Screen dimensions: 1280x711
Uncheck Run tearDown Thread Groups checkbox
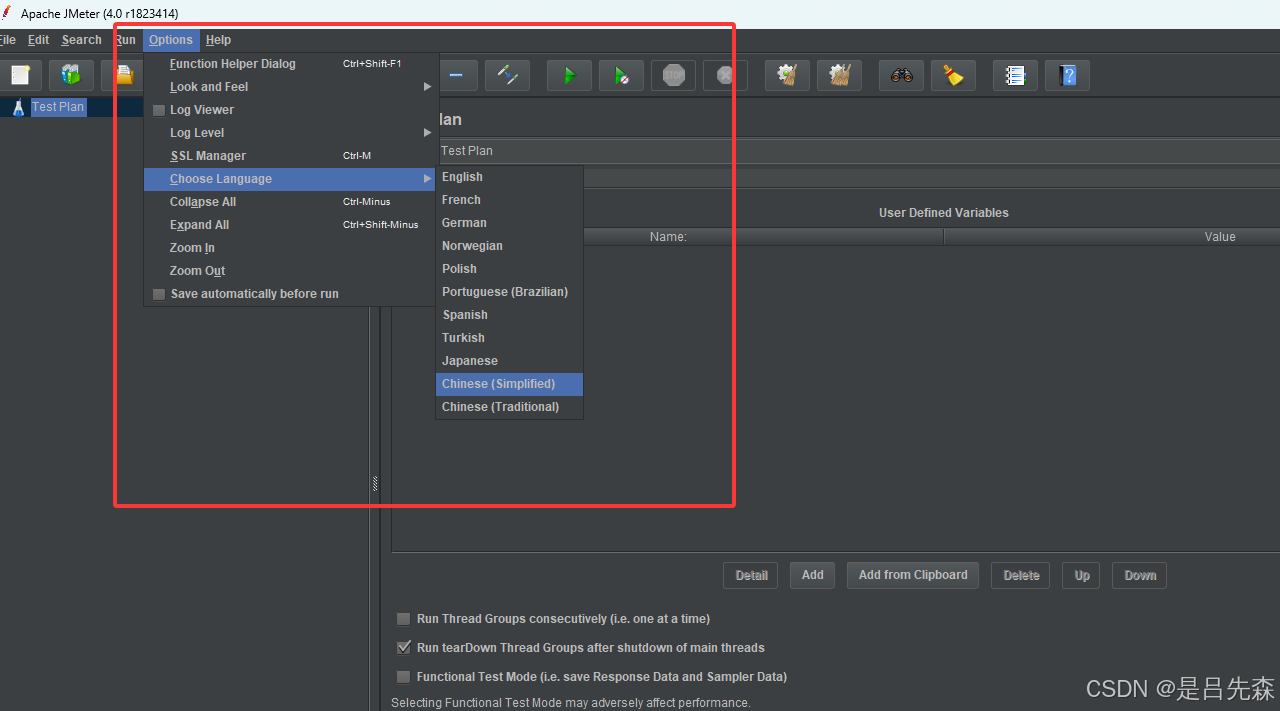point(404,648)
